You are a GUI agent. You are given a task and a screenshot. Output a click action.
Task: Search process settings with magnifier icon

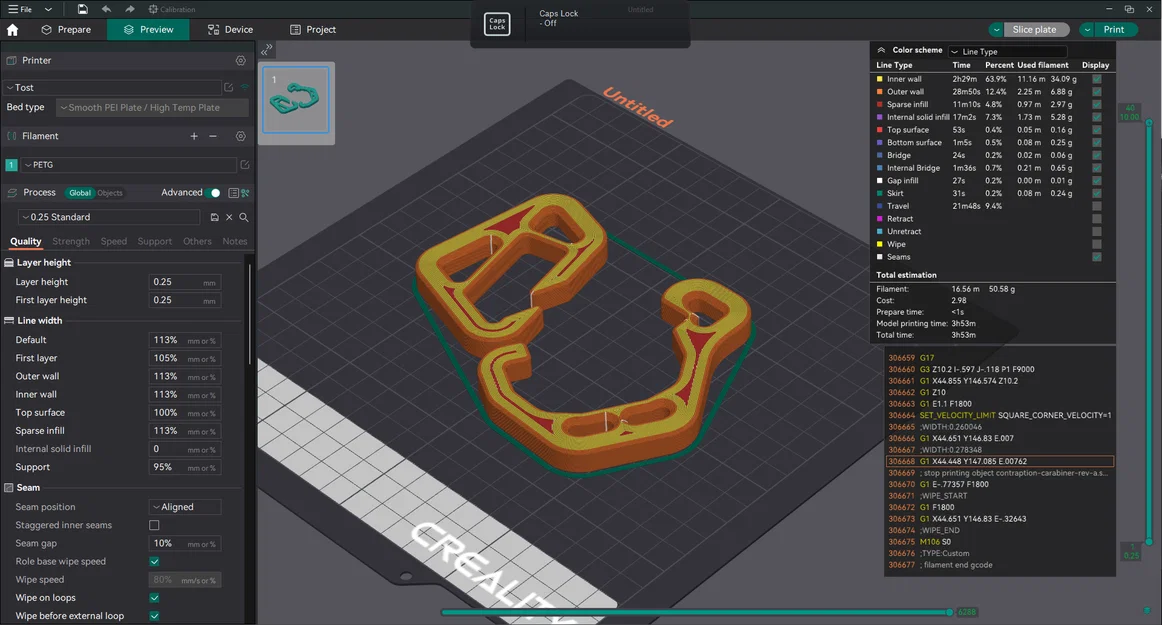[x=244, y=217]
